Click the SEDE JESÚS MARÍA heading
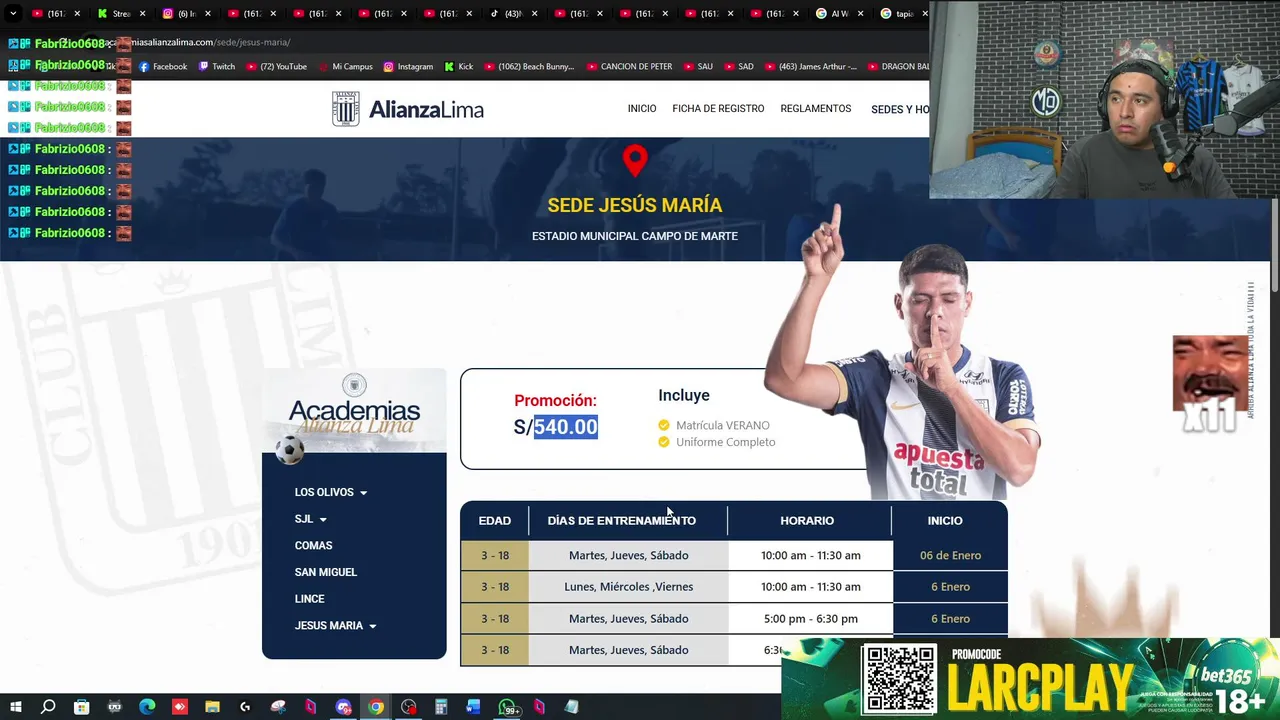The width and height of the screenshot is (1280, 720). [635, 205]
